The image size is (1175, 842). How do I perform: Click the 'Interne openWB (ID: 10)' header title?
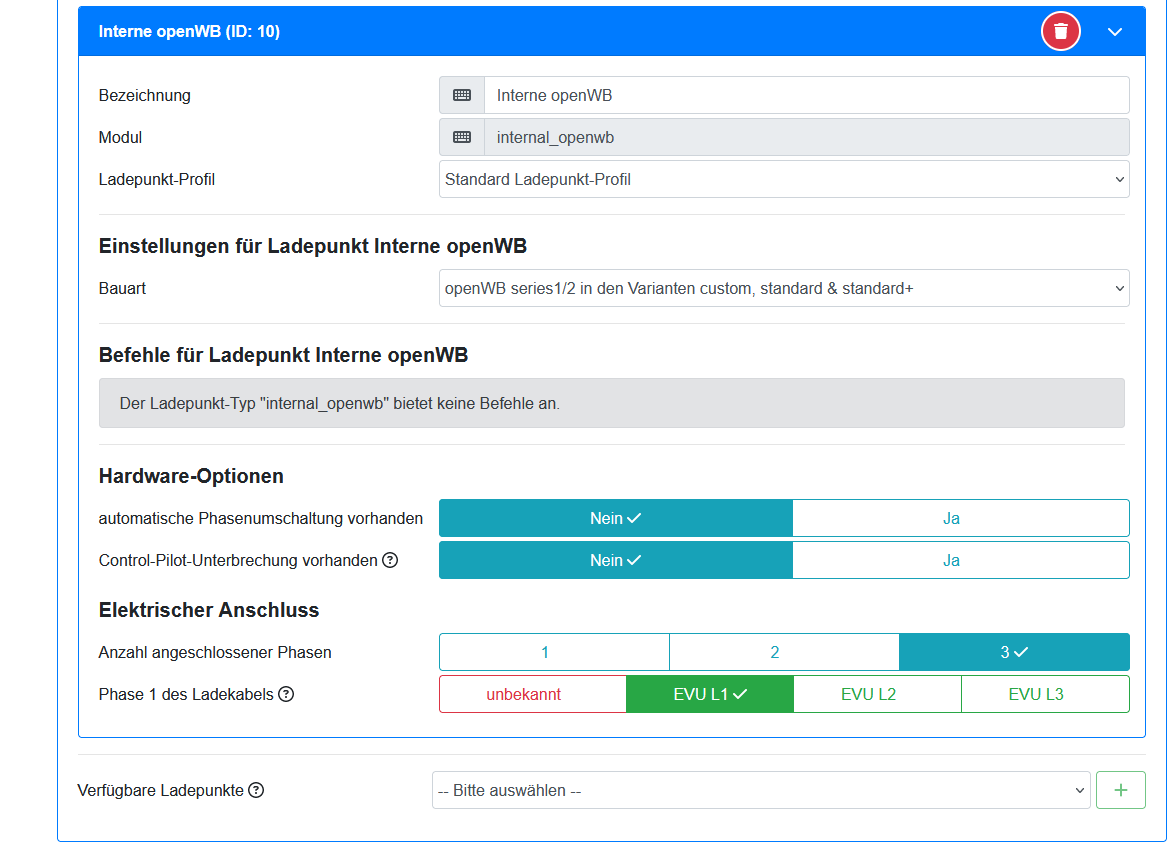click(x=189, y=31)
